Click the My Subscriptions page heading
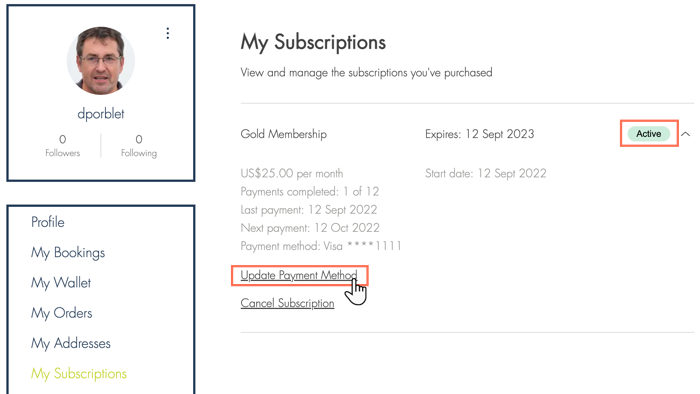700x394 pixels. point(313,42)
